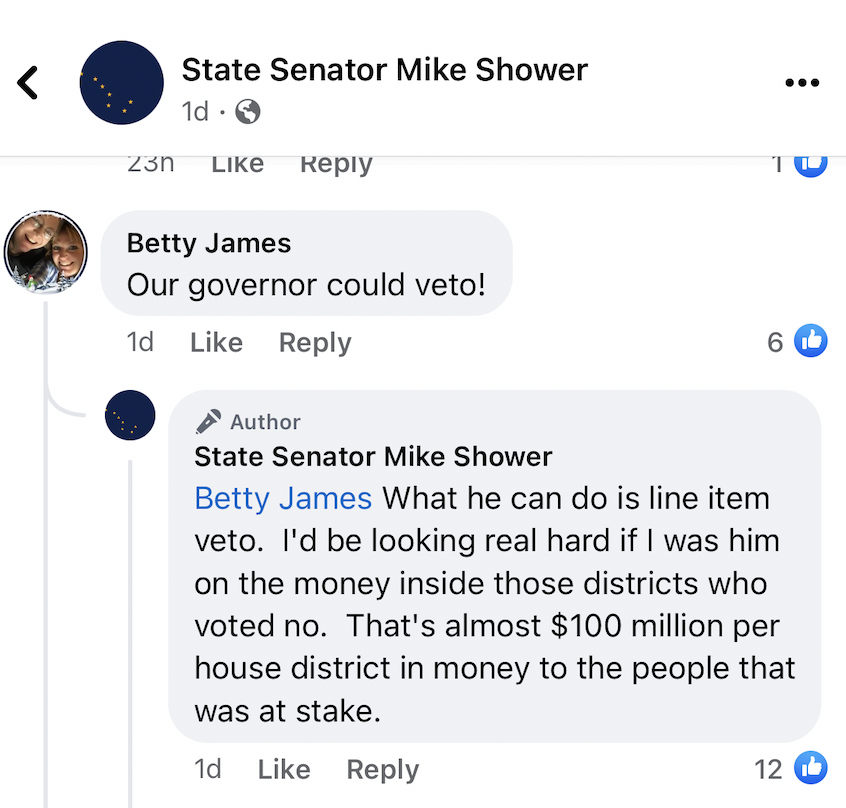Open the page avatar in the post header
Viewport: 846px width, 808px height.
coord(121,83)
